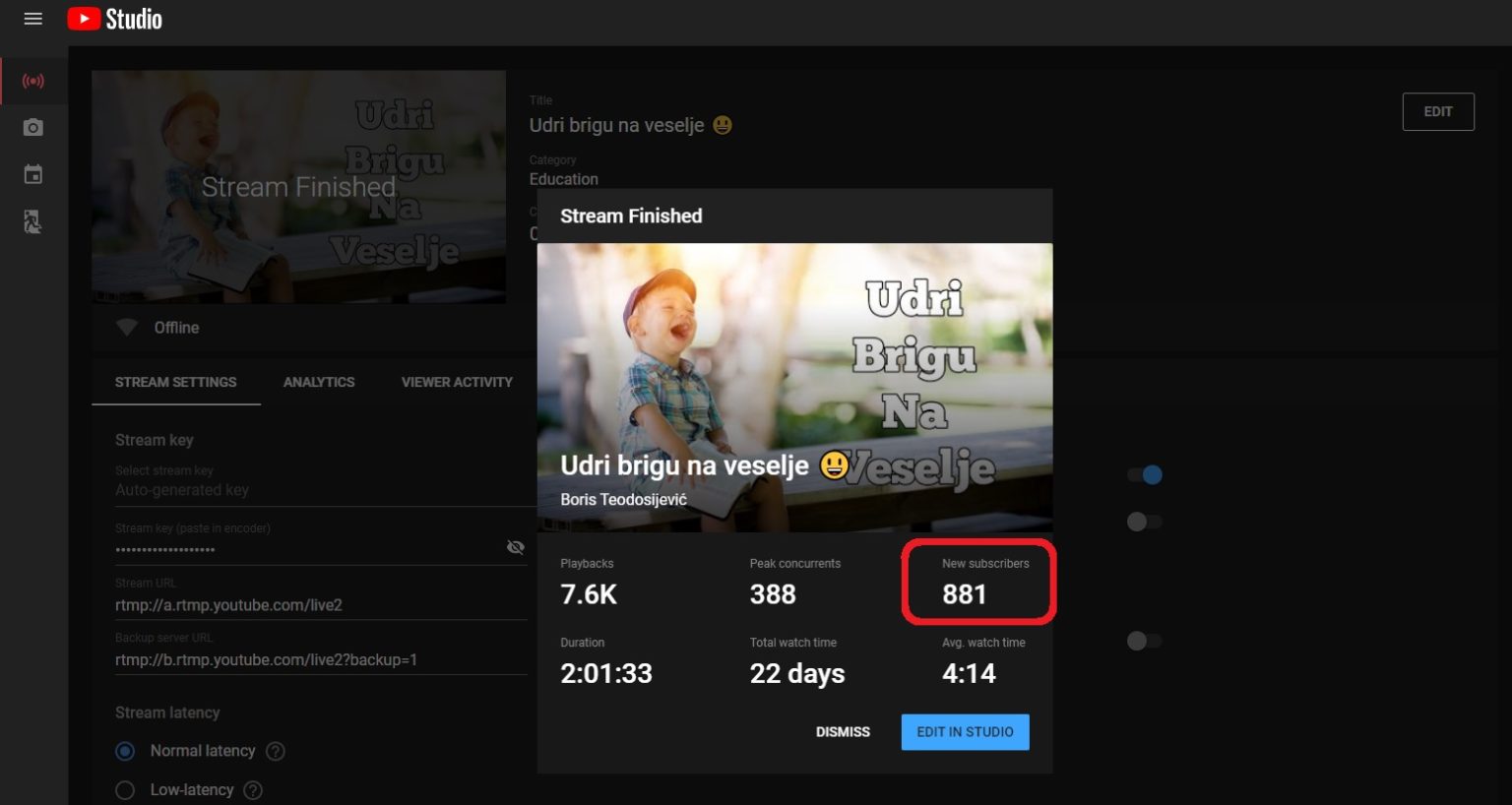
Task: Click the 'Education' category value
Action: pos(564,179)
